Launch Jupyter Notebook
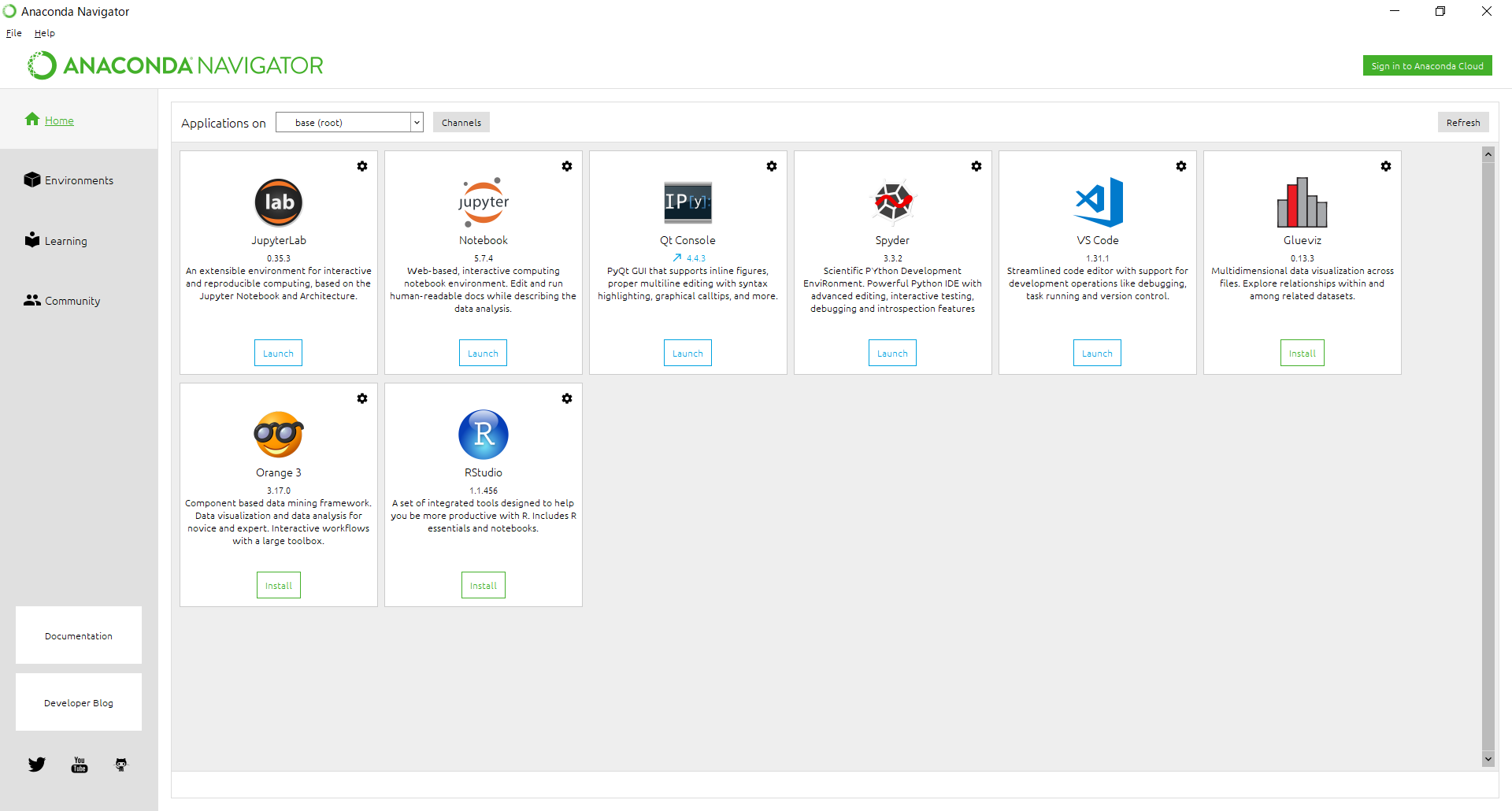The image size is (1512, 811). [x=483, y=353]
